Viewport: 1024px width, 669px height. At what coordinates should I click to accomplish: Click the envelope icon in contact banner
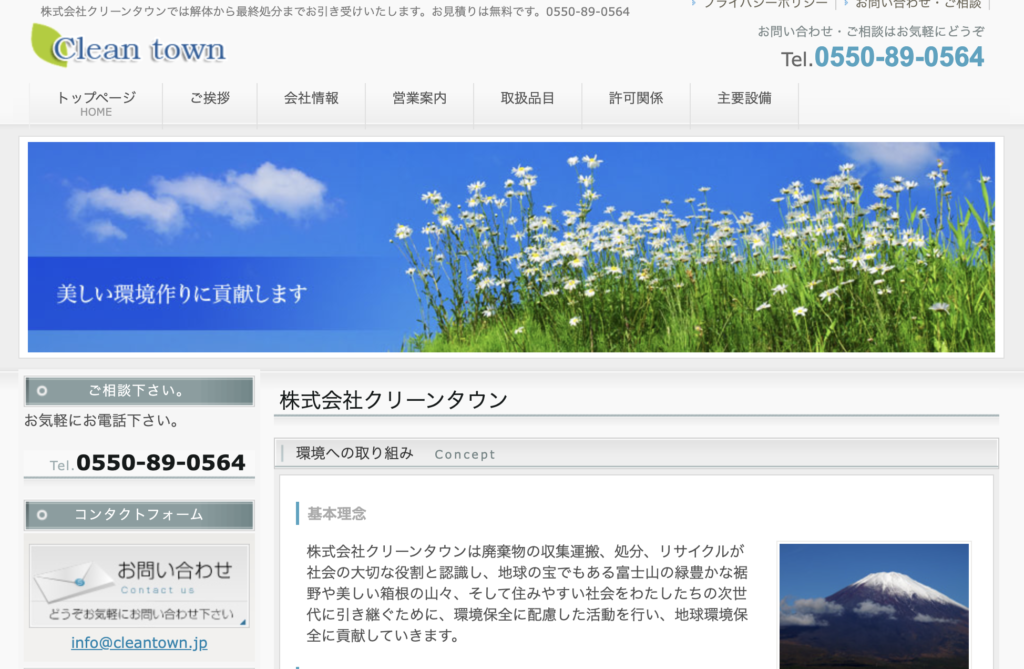click(73, 581)
